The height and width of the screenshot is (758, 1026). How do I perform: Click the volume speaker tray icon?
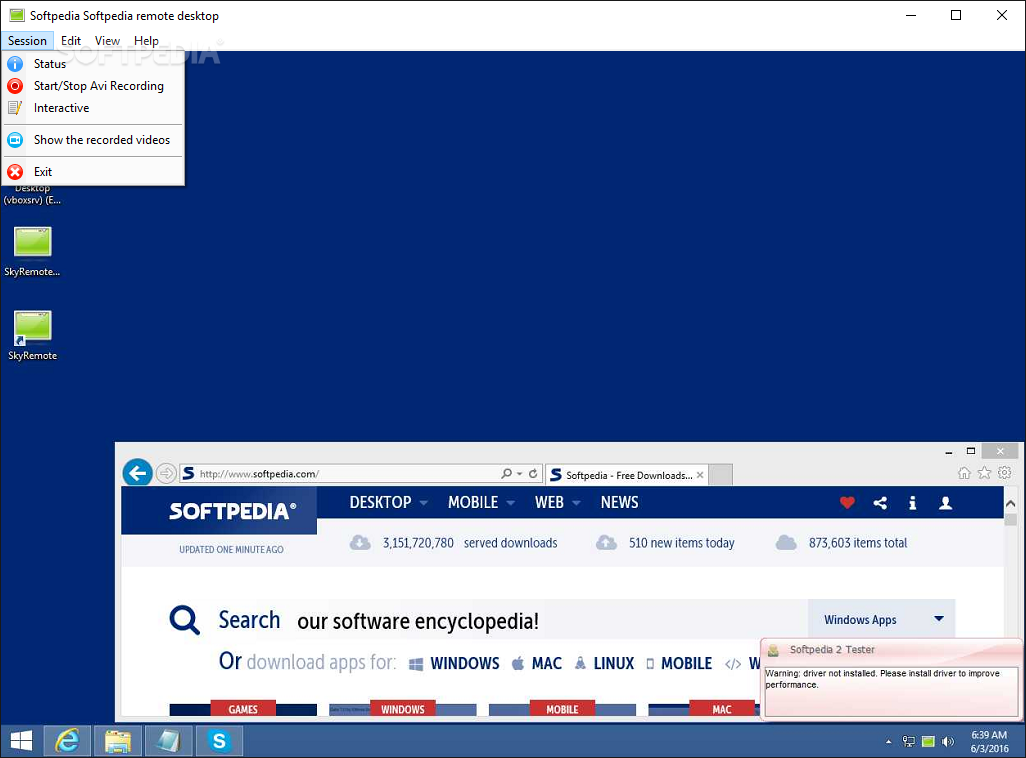947,742
